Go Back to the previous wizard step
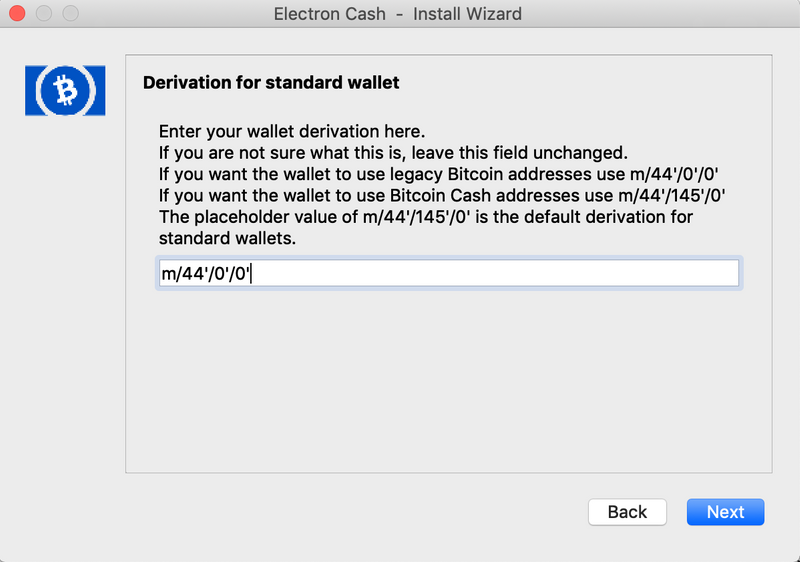 click(627, 512)
